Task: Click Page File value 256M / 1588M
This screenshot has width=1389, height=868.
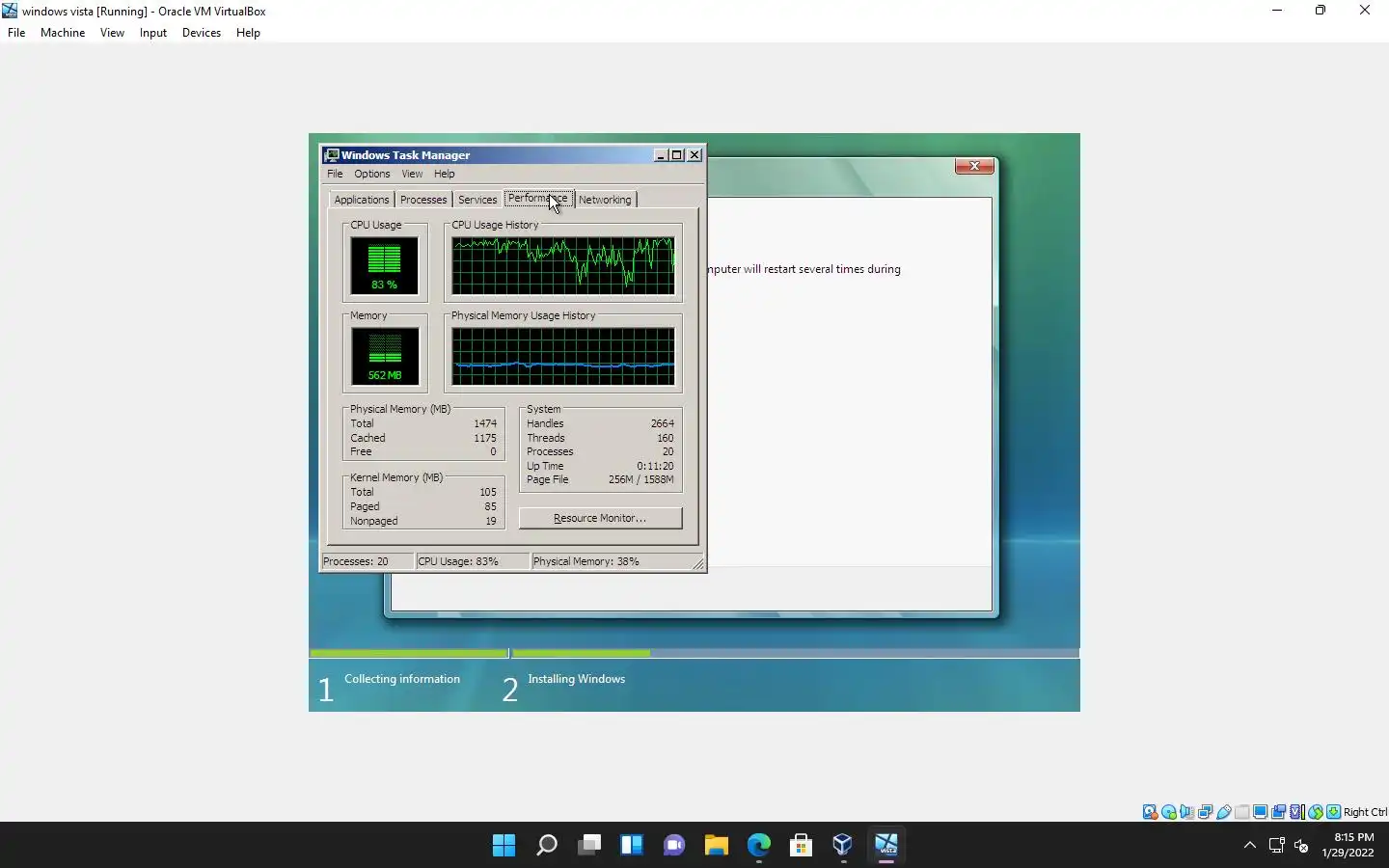Action: [x=640, y=479]
